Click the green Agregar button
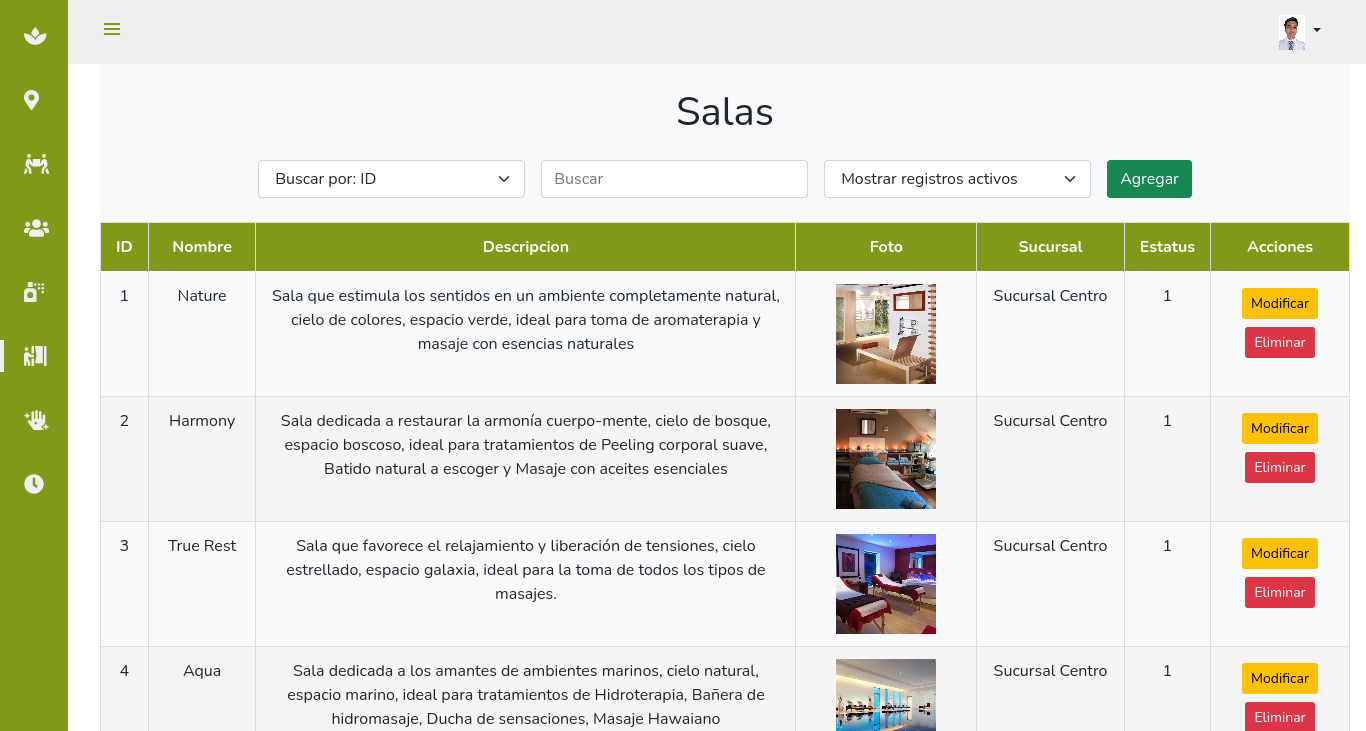 coord(1149,179)
